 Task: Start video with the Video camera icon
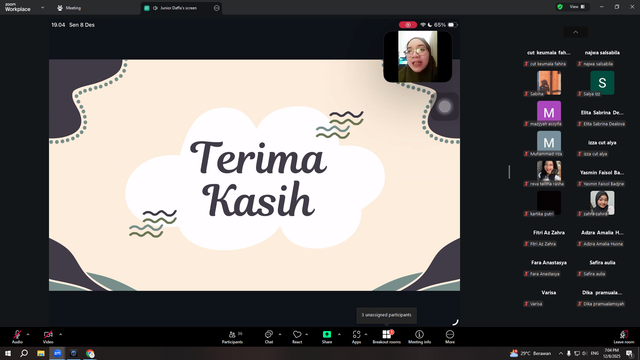pos(48,335)
